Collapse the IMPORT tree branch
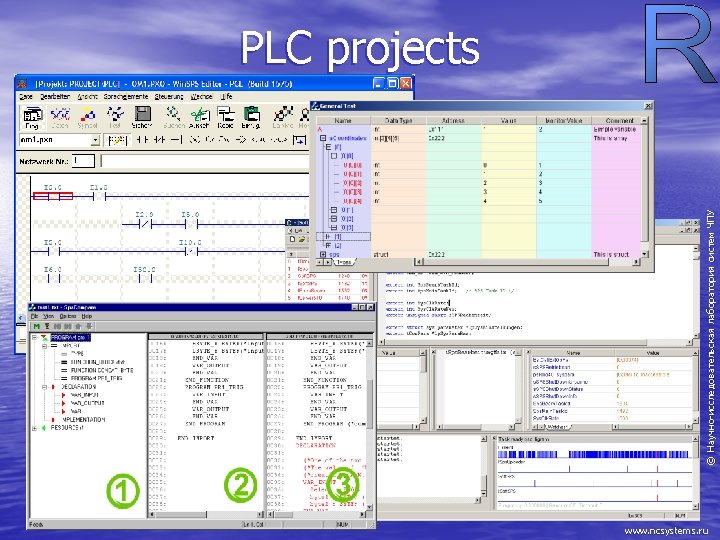The height and width of the screenshot is (540, 720). point(45,346)
